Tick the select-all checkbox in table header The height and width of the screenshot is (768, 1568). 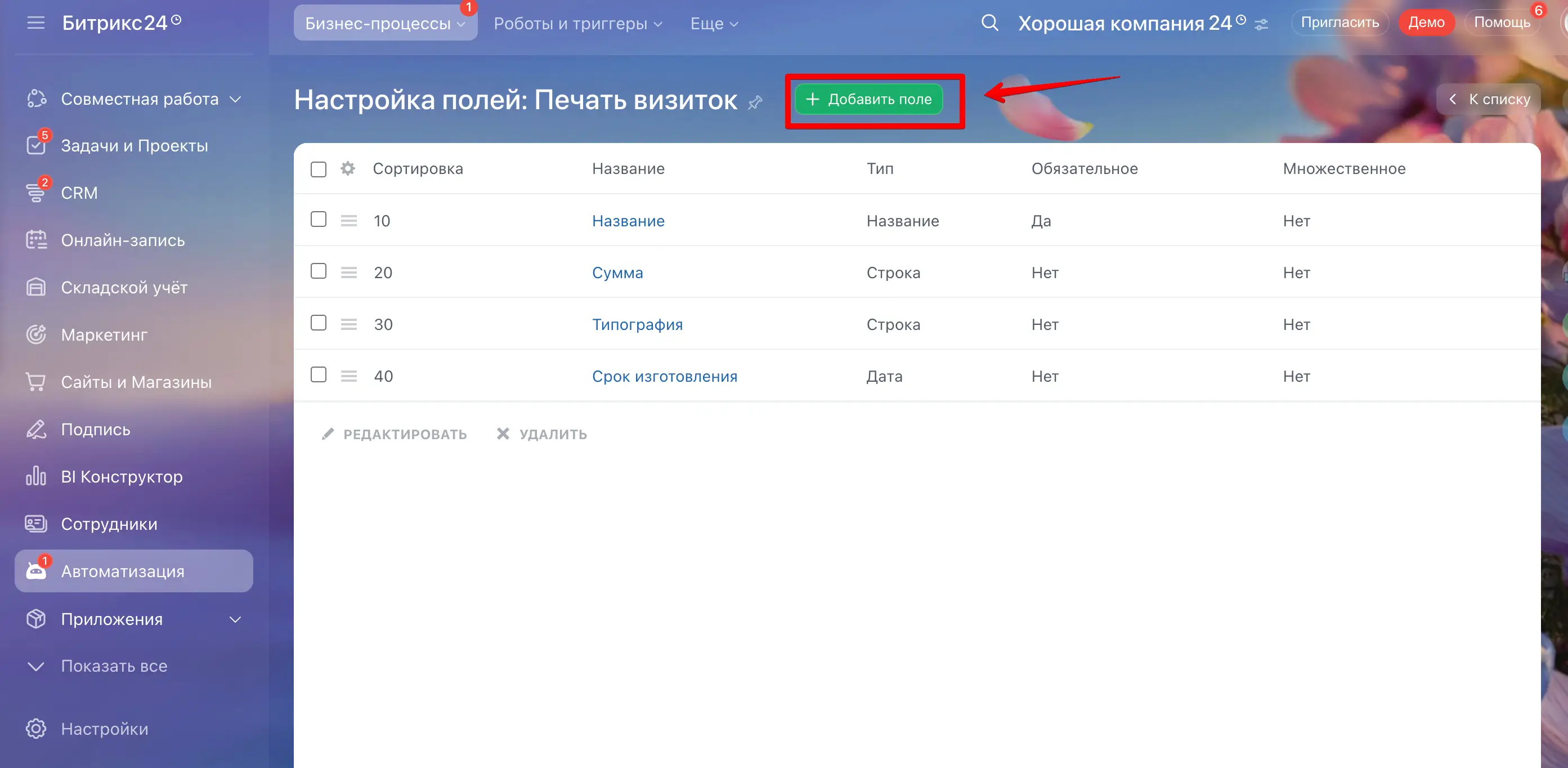(x=319, y=169)
